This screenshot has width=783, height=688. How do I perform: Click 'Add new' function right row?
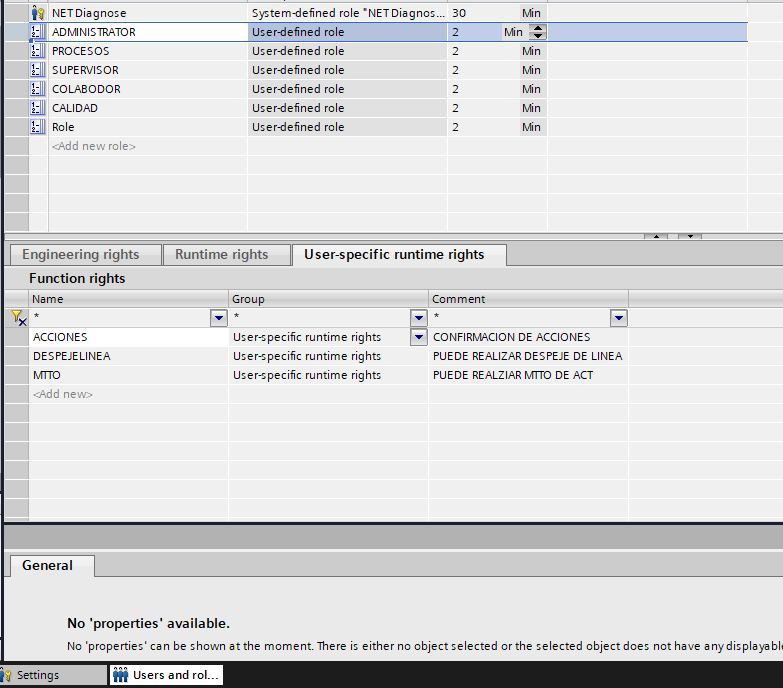(x=63, y=394)
